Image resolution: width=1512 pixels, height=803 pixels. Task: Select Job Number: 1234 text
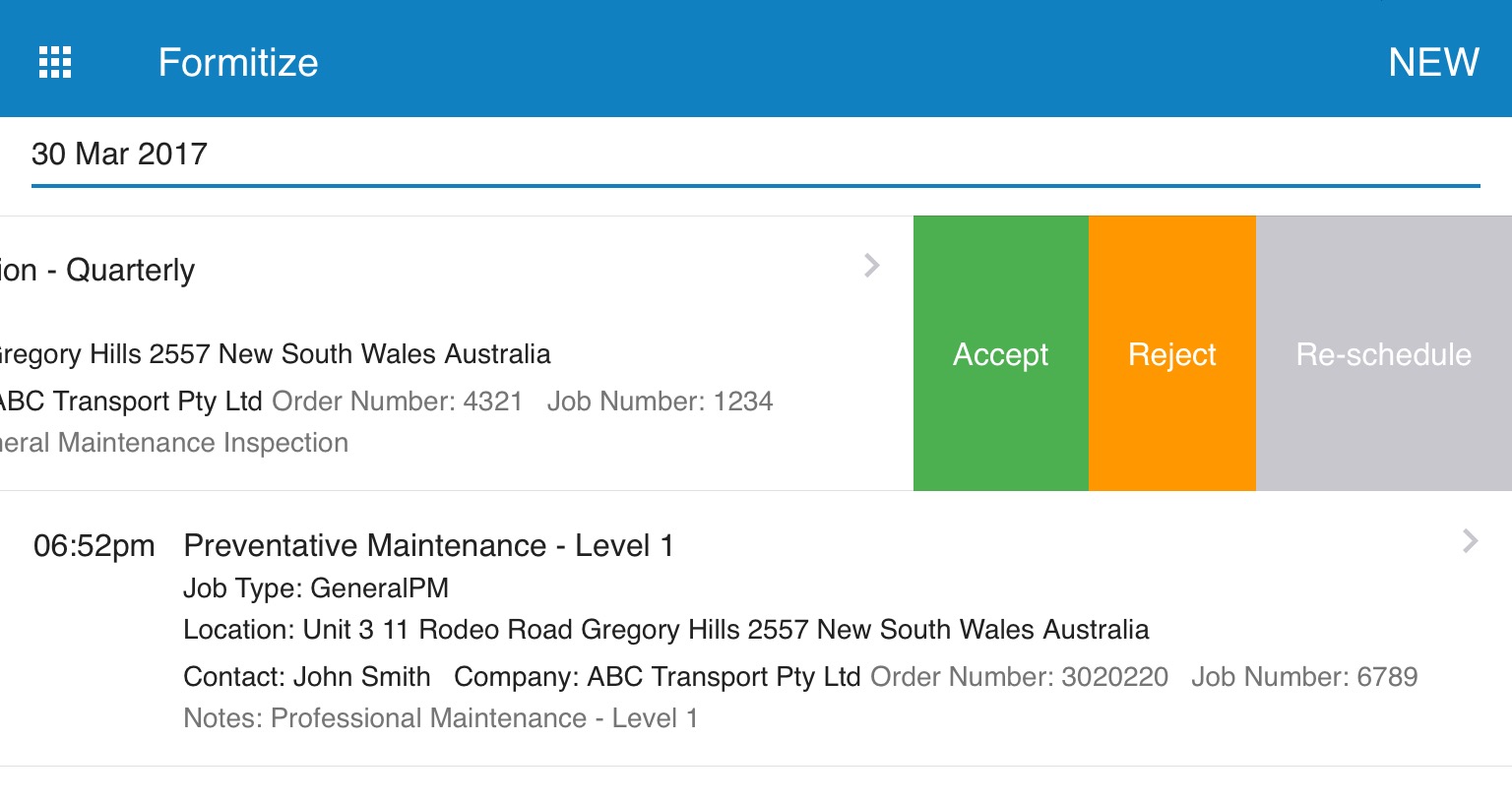(x=660, y=401)
